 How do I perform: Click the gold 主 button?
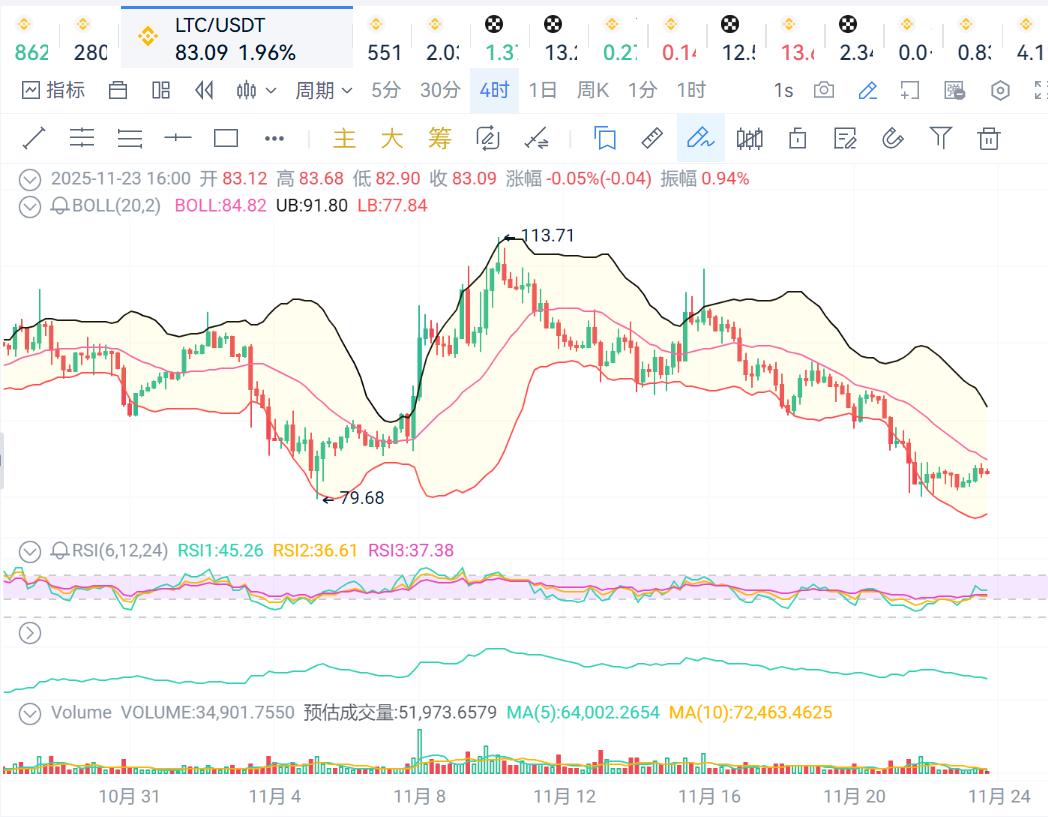pyautogui.click(x=344, y=138)
